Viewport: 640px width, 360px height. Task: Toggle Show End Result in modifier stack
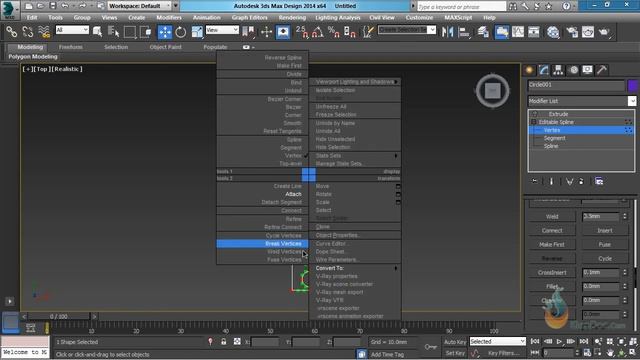point(551,181)
